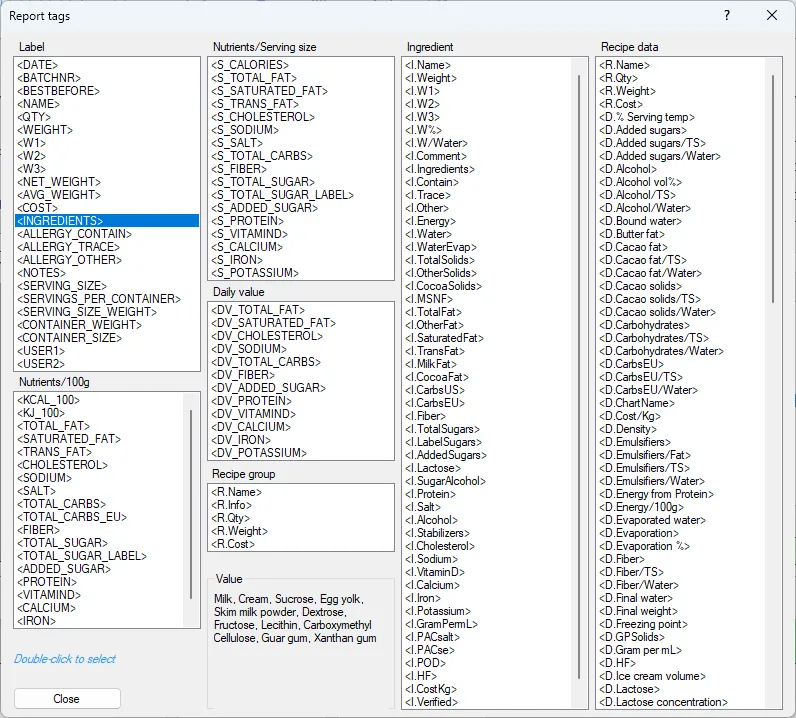Image resolution: width=796 pixels, height=718 pixels.
Task: Select the <D.Energy from Protein> tag
Action: tap(656, 494)
